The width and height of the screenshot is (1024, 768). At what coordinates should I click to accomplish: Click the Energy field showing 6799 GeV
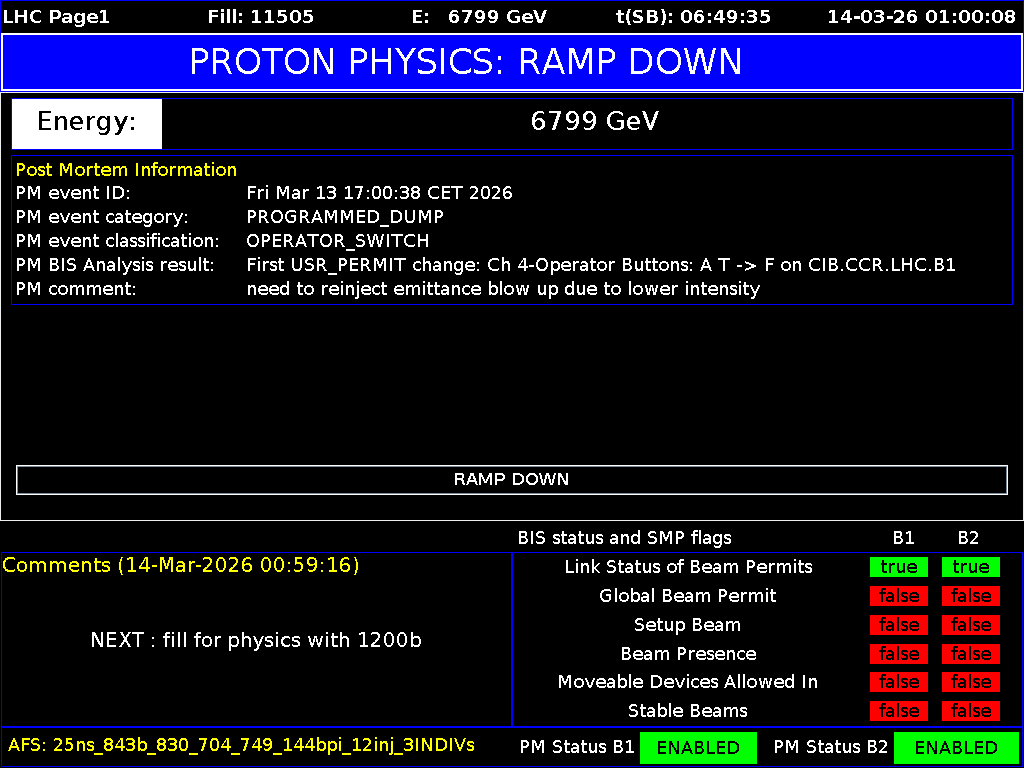[594, 122]
